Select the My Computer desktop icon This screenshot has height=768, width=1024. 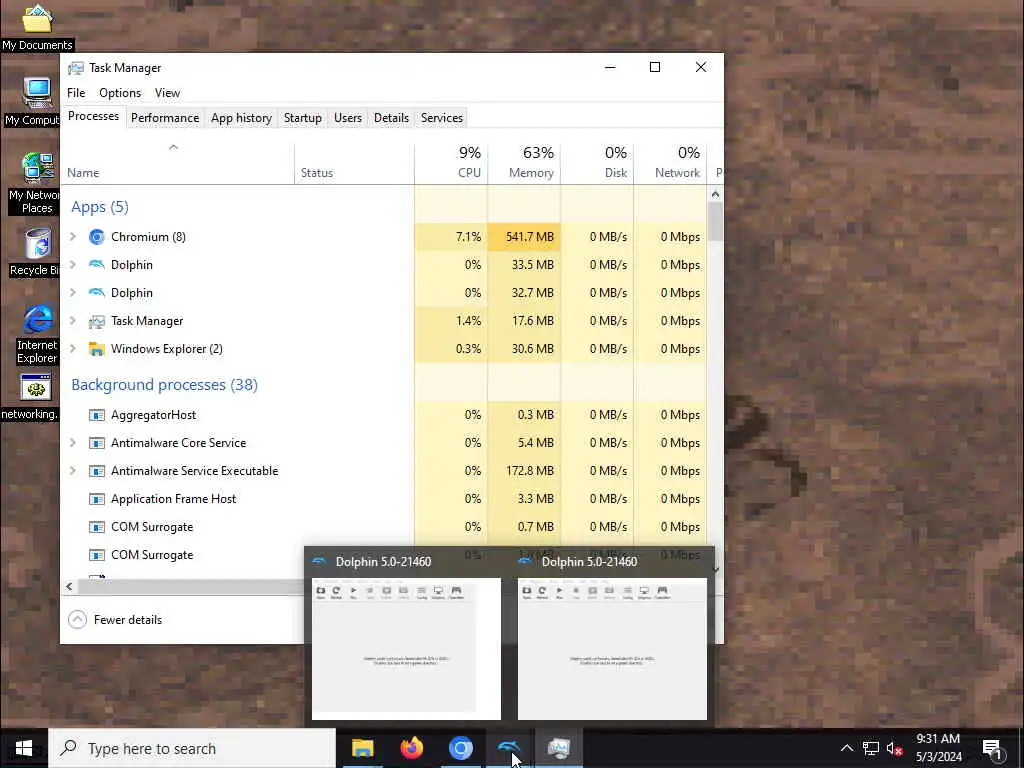pos(33,101)
